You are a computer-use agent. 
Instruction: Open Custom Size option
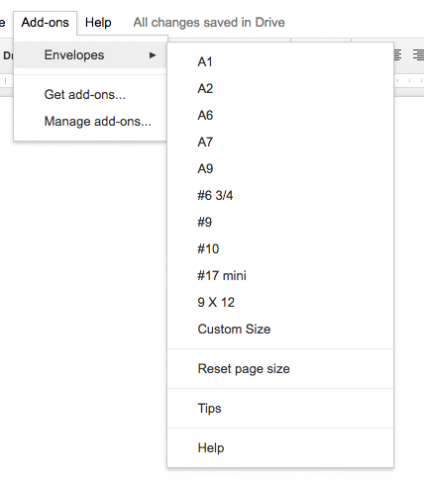click(x=280, y=329)
